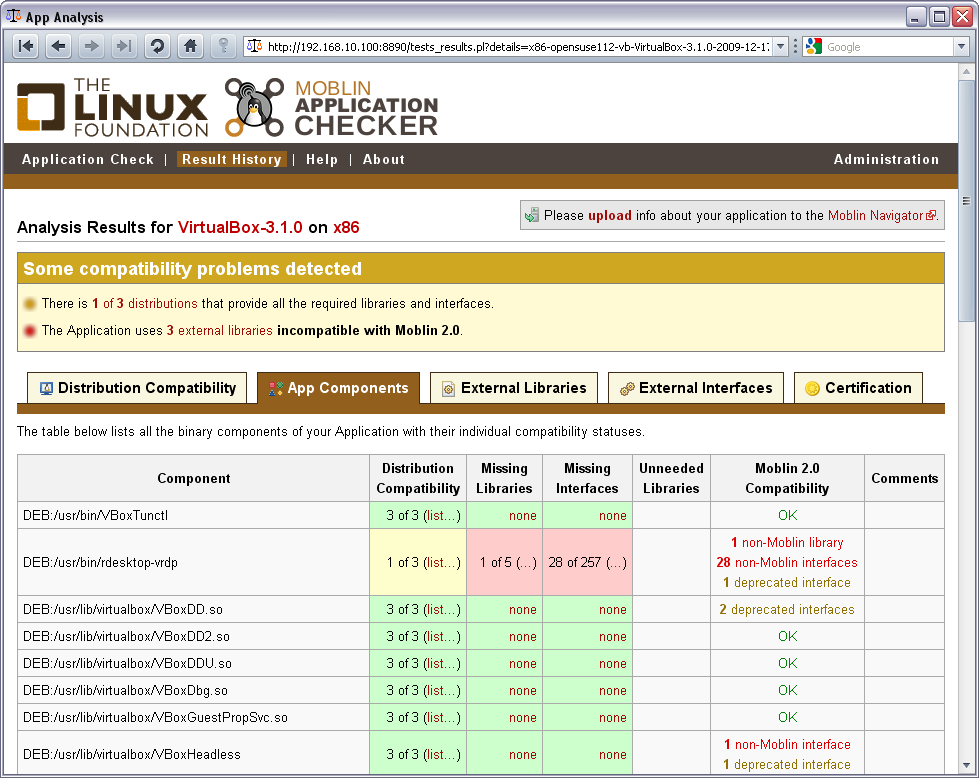Click '1 non-Moblin library' for rdesktop-vrdp

point(787,542)
